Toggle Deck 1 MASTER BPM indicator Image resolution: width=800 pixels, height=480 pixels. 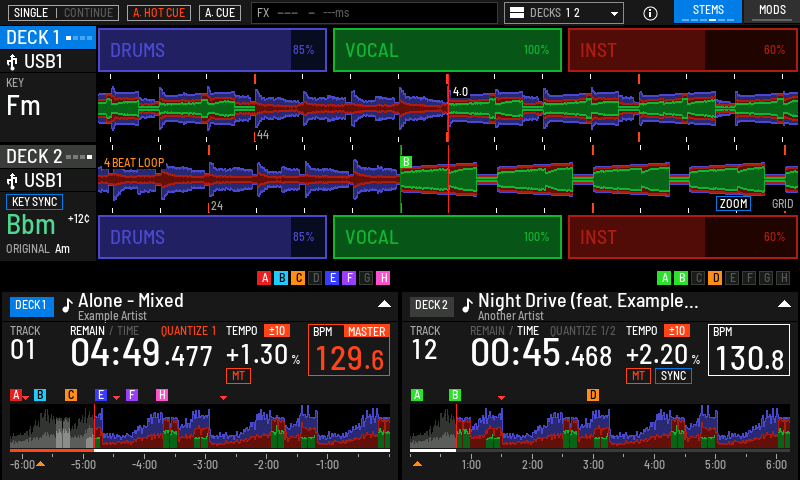pyautogui.click(x=366, y=332)
